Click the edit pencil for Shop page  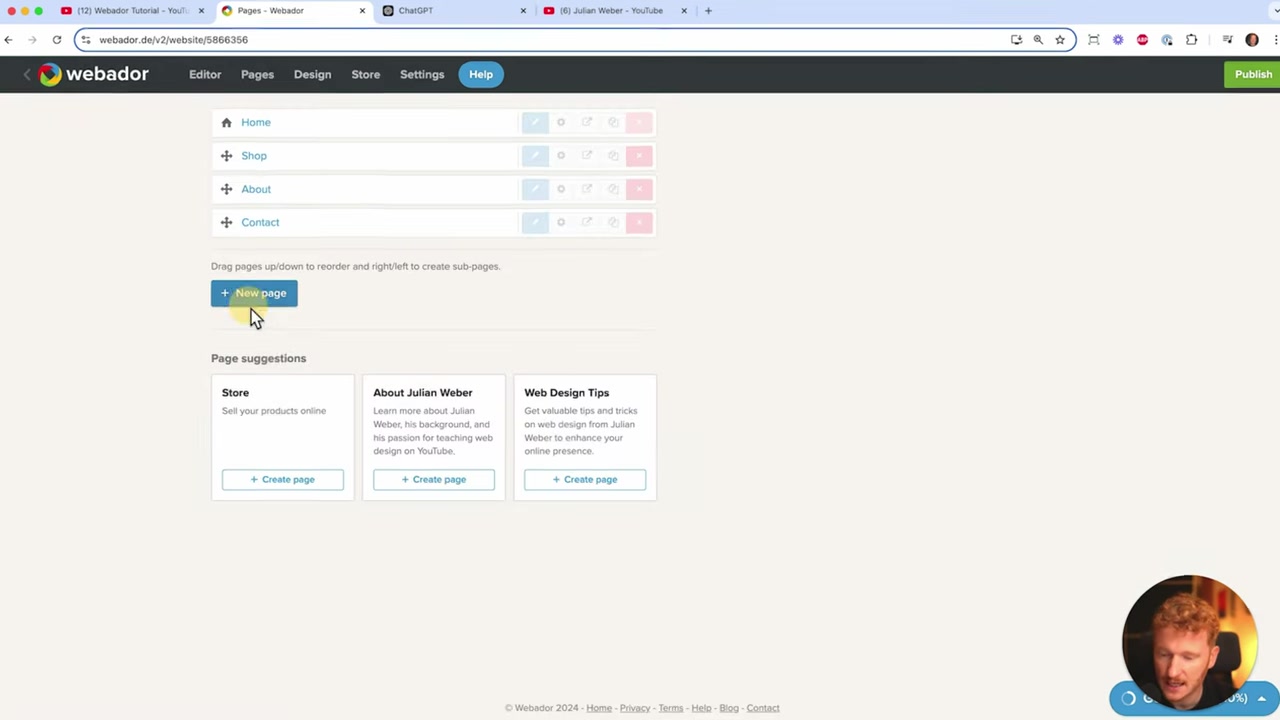click(535, 156)
